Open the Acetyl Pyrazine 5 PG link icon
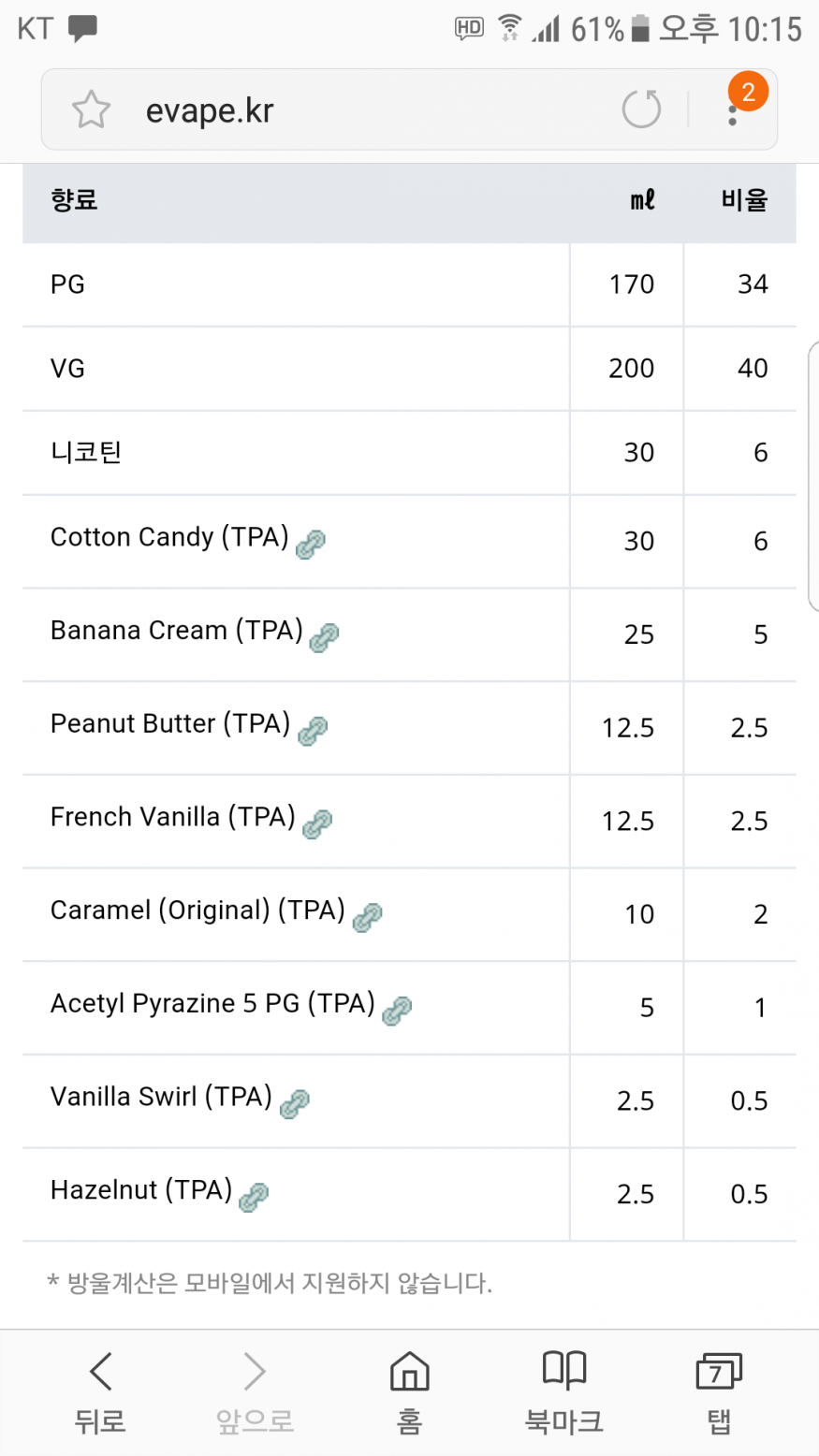The image size is (819, 1456). pyautogui.click(x=397, y=1011)
